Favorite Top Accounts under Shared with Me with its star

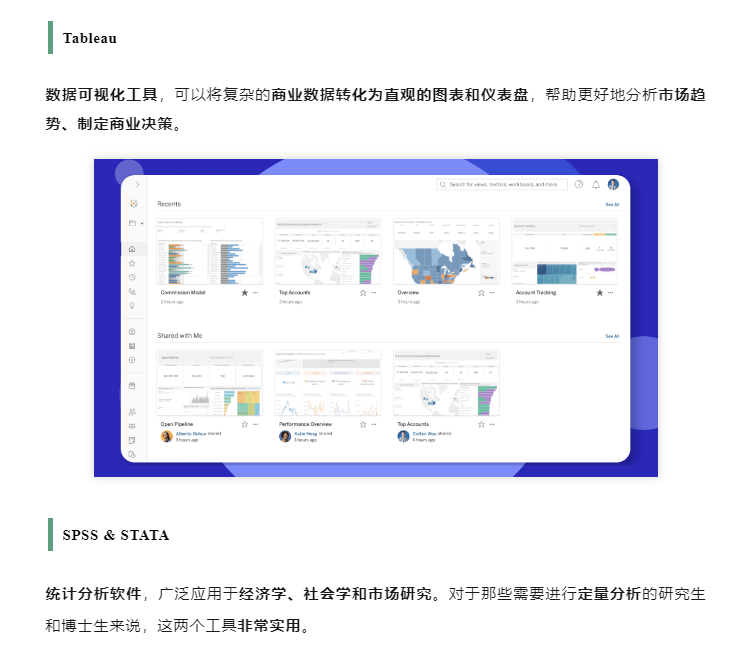pyautogui.click(x=481, y=424)
